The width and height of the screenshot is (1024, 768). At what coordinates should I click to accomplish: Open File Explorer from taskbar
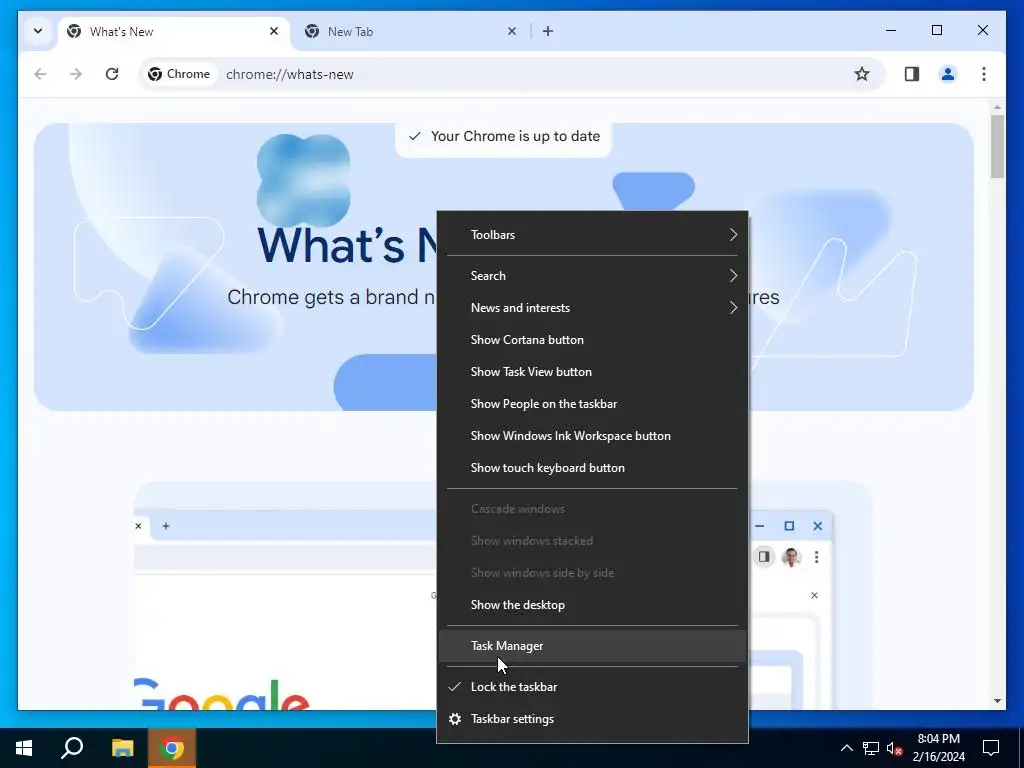[122, 748]
